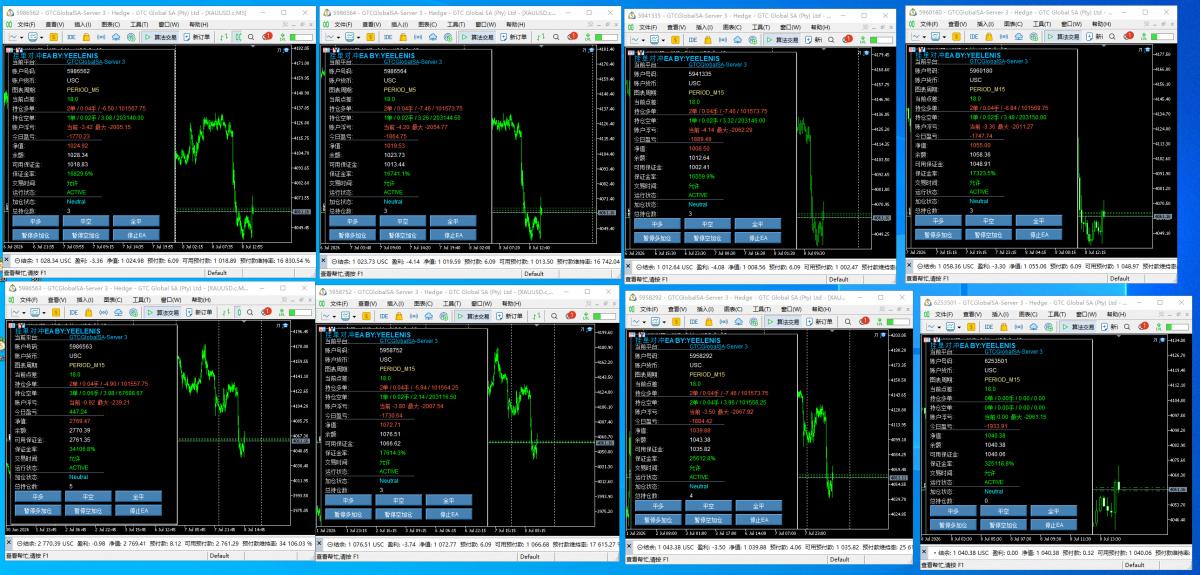The image size is (1200, 575).
Task: Open the 工具(T) menu in 5986563 window
Action: pos(140,300)
